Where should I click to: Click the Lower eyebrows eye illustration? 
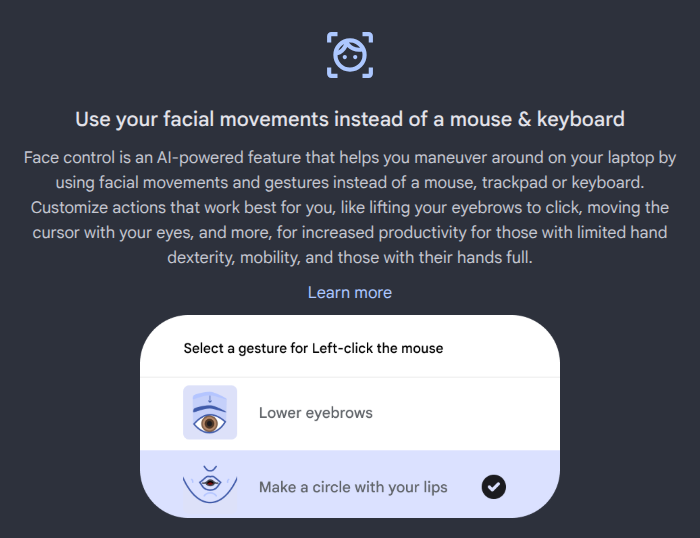210,412
